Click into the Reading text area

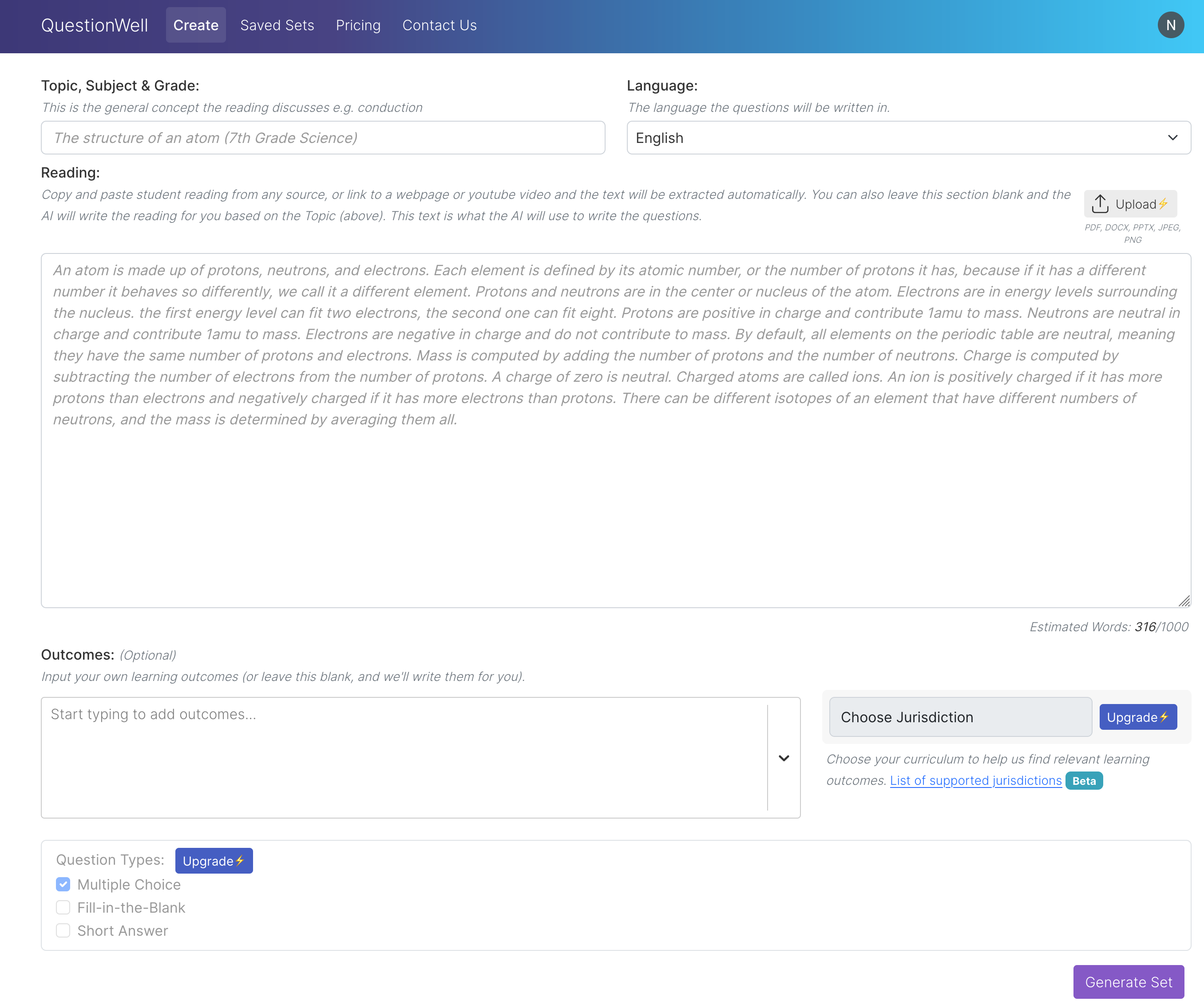click(x=615, y=505)
